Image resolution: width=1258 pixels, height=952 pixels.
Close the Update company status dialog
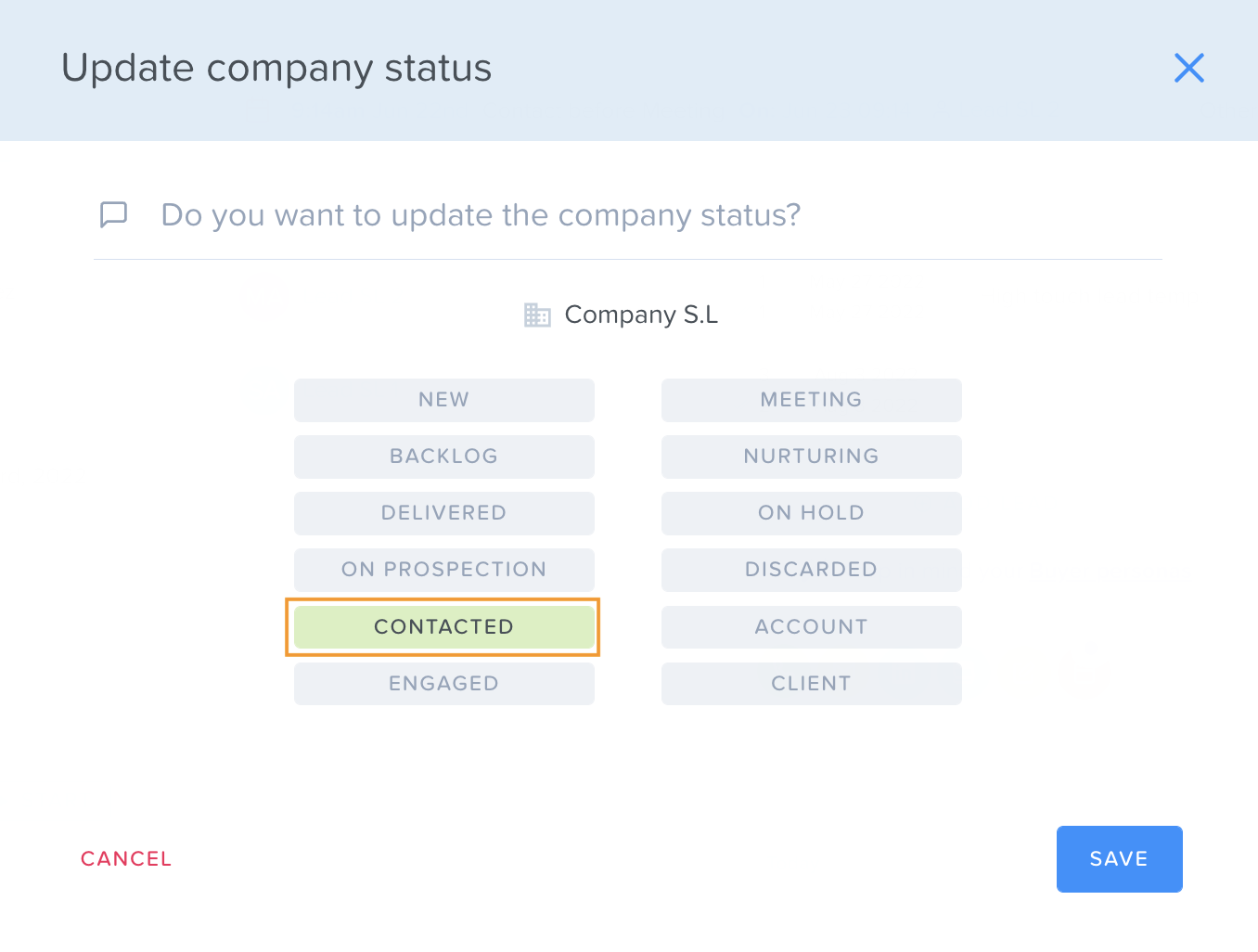(x=1188, y=68)
